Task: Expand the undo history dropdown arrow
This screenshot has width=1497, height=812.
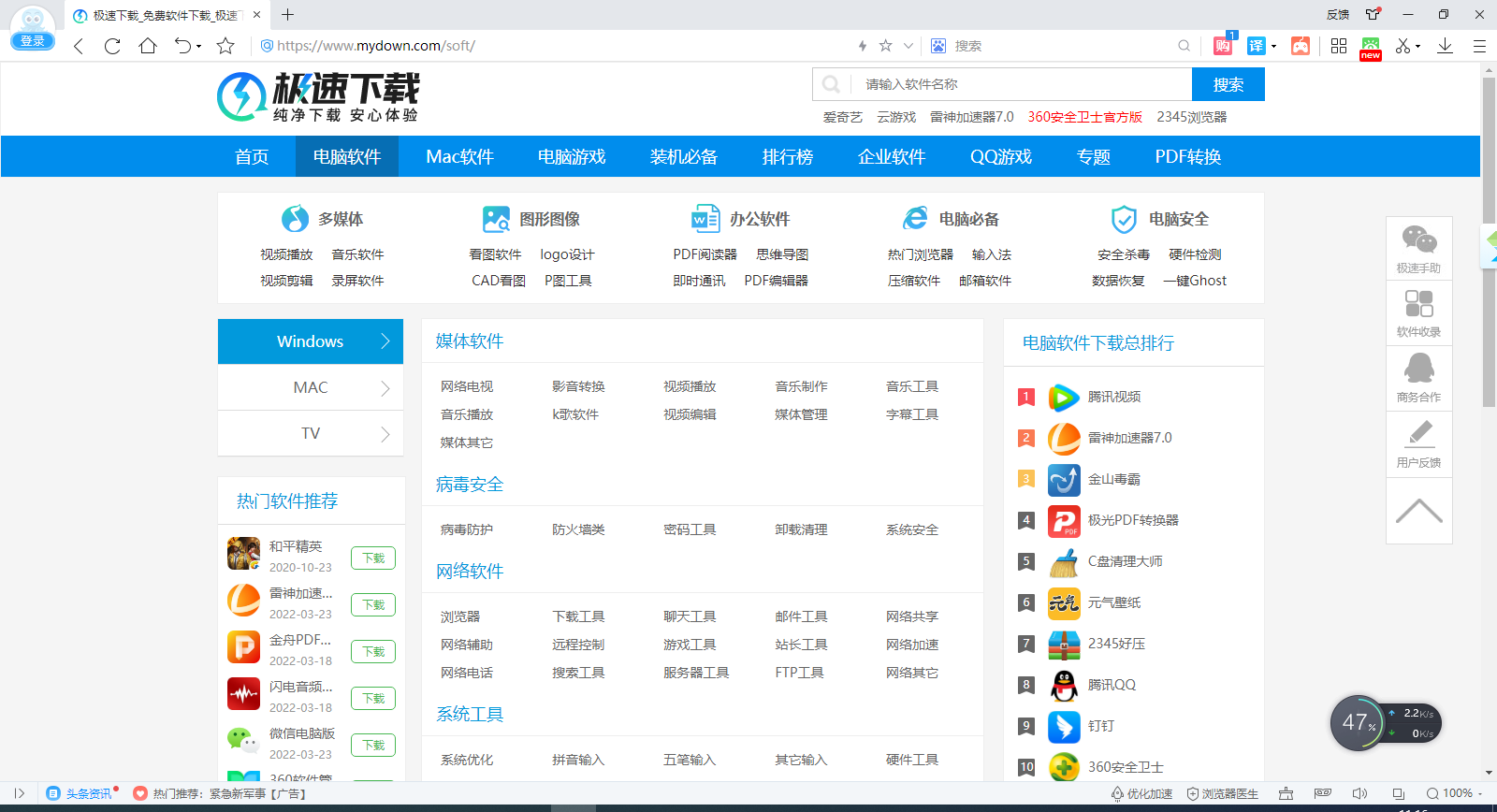Action: [198, 47]
